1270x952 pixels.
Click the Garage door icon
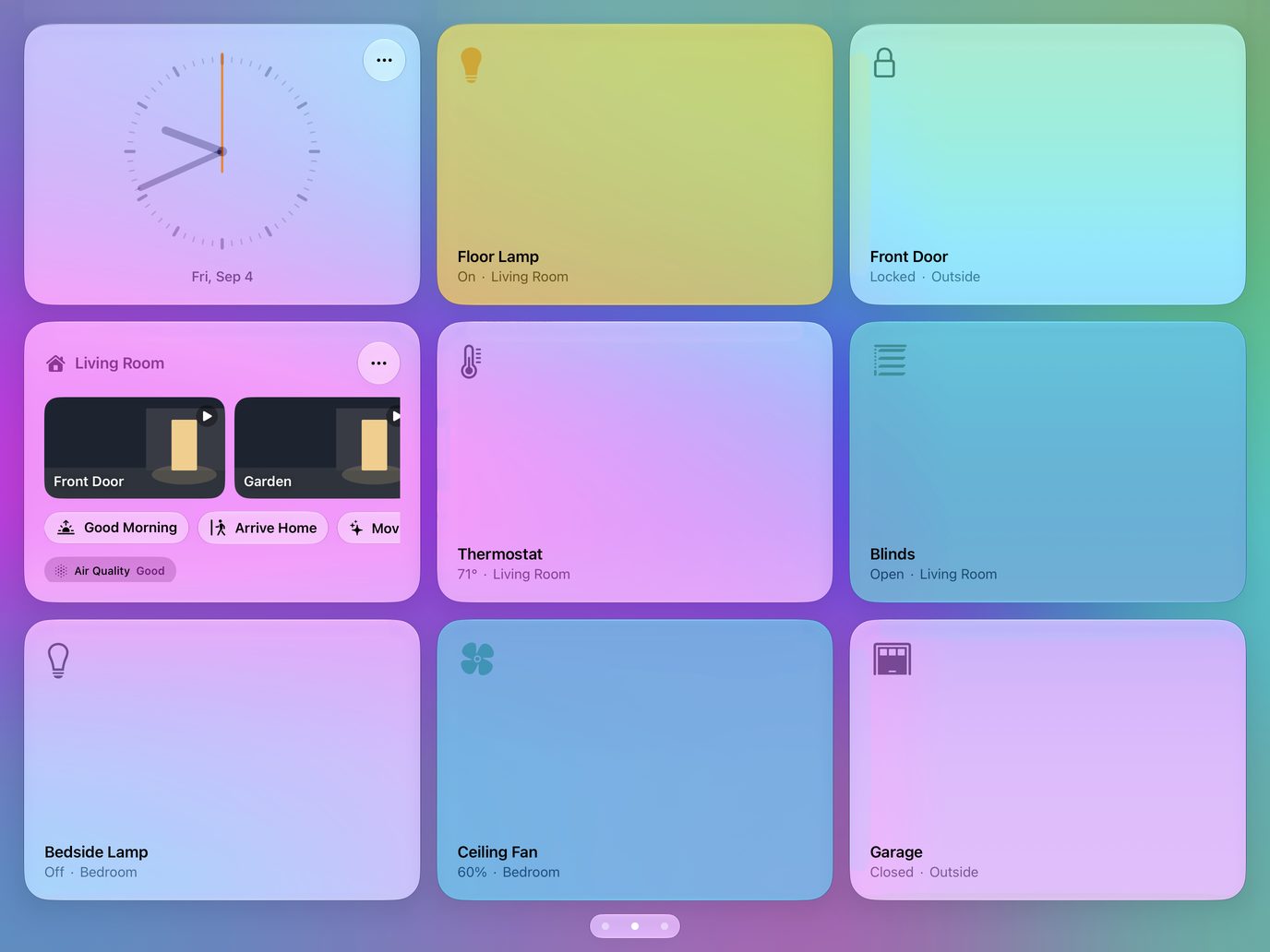(892, 659)
